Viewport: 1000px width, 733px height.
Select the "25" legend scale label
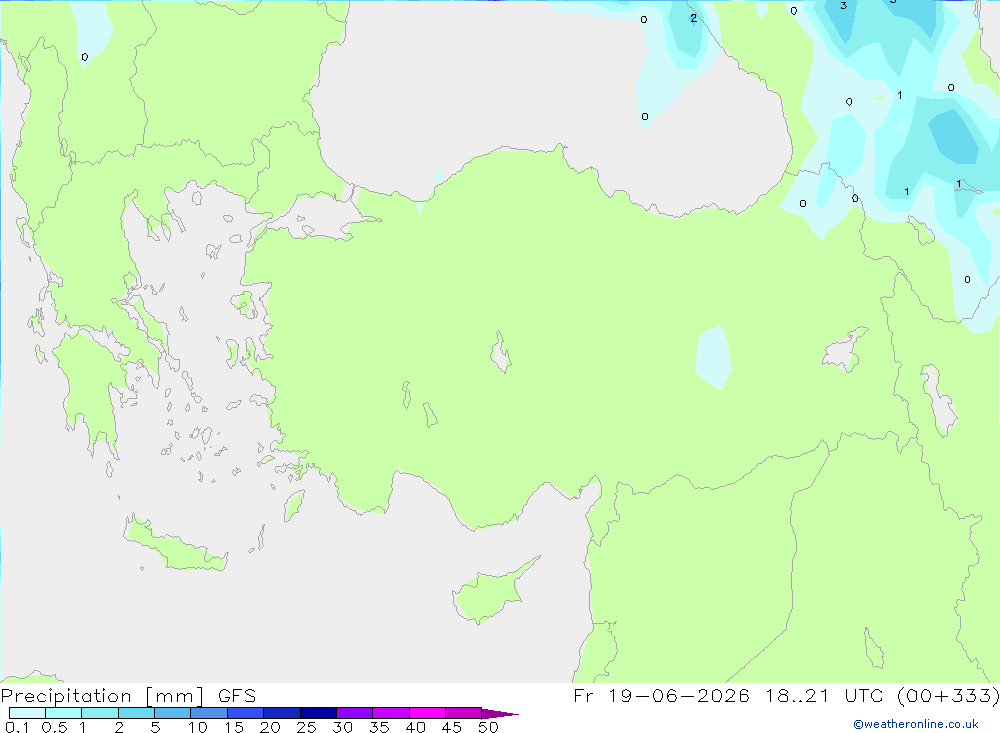(x=306, y=727)
